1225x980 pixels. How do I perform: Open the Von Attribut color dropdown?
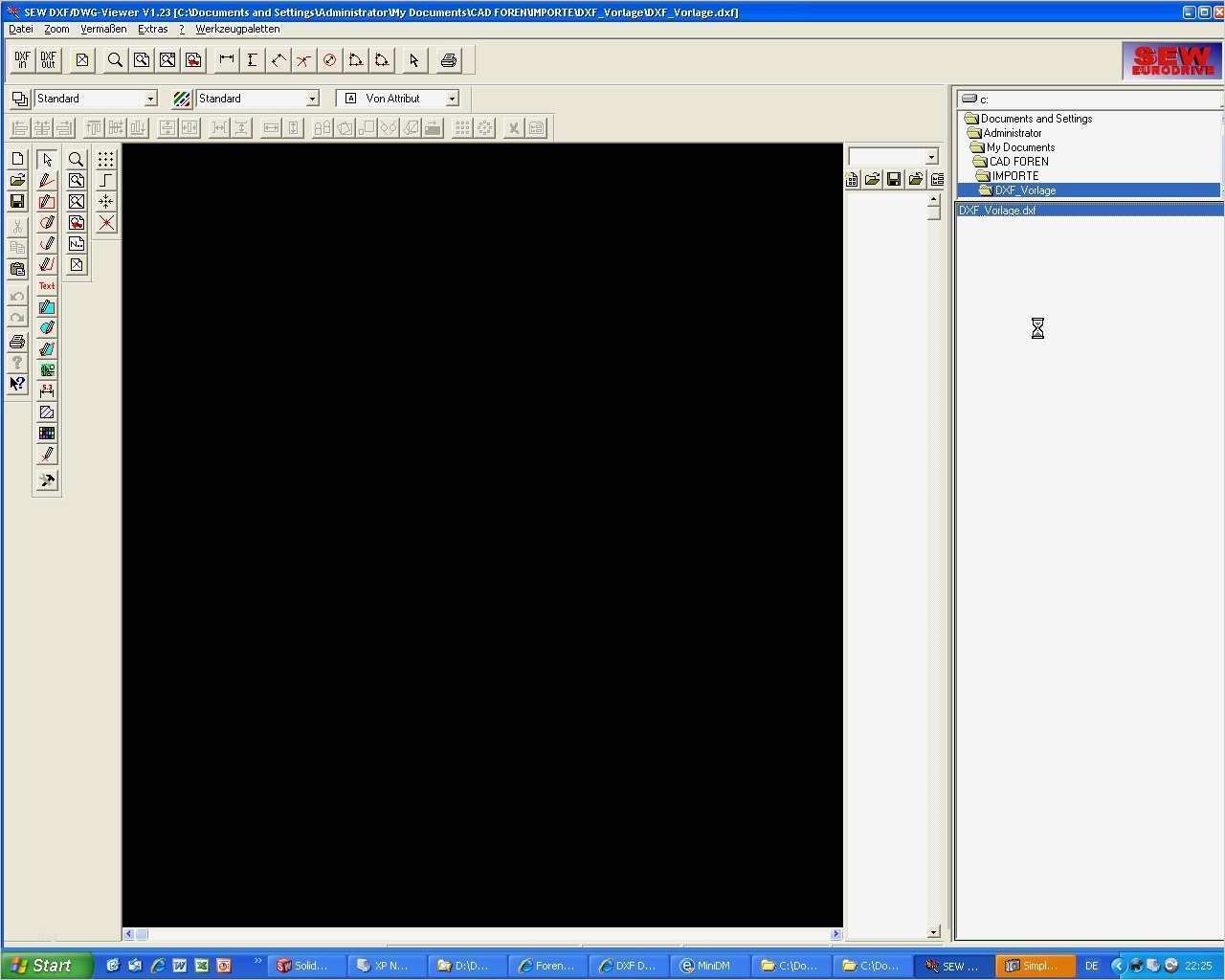pyautogui.click(x=452, y=98)
